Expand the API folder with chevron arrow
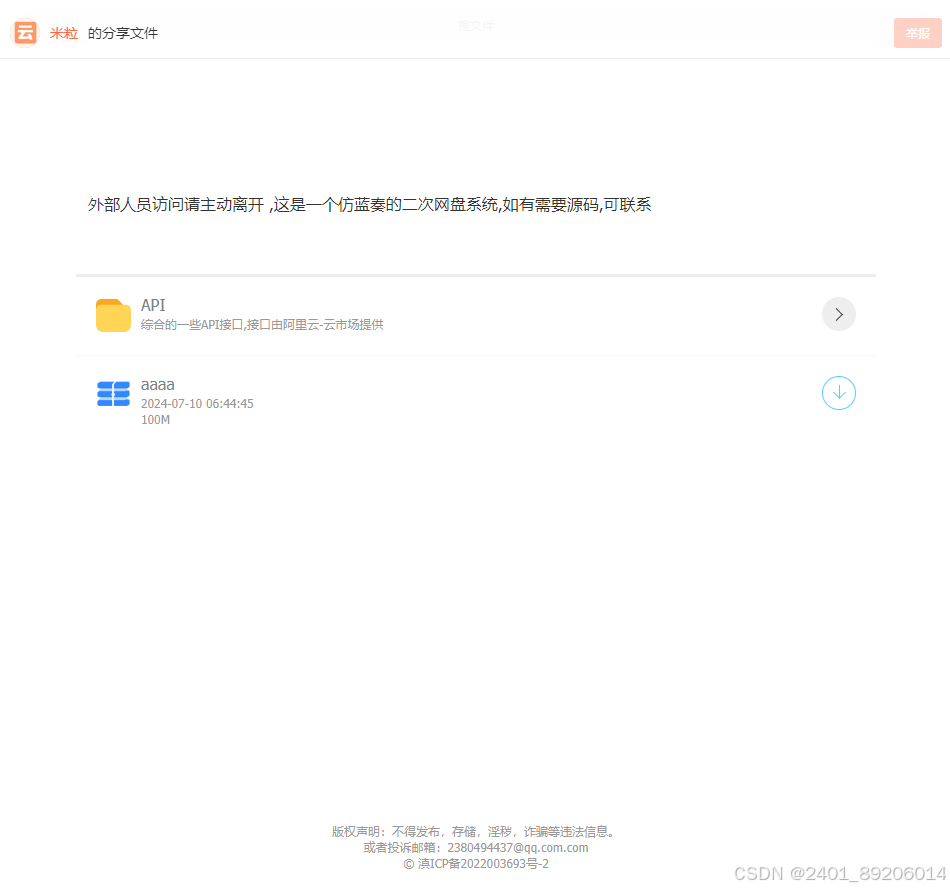Viewport: 950px width, 891px height. coord(838,314)
